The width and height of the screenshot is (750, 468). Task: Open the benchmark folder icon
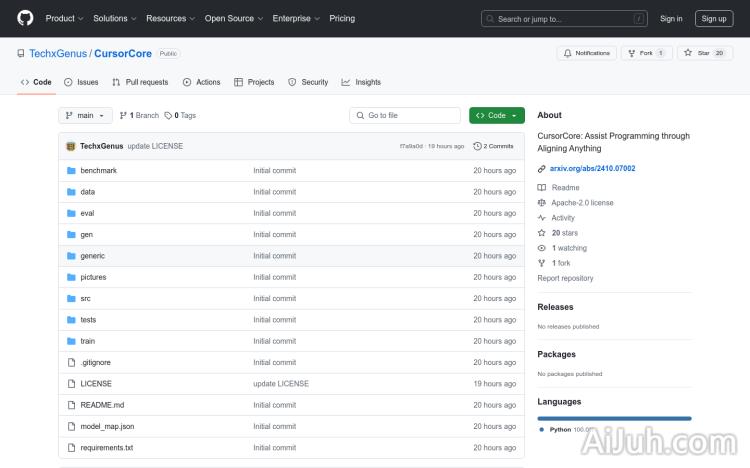pyautogui.click(x=71, y=170)
